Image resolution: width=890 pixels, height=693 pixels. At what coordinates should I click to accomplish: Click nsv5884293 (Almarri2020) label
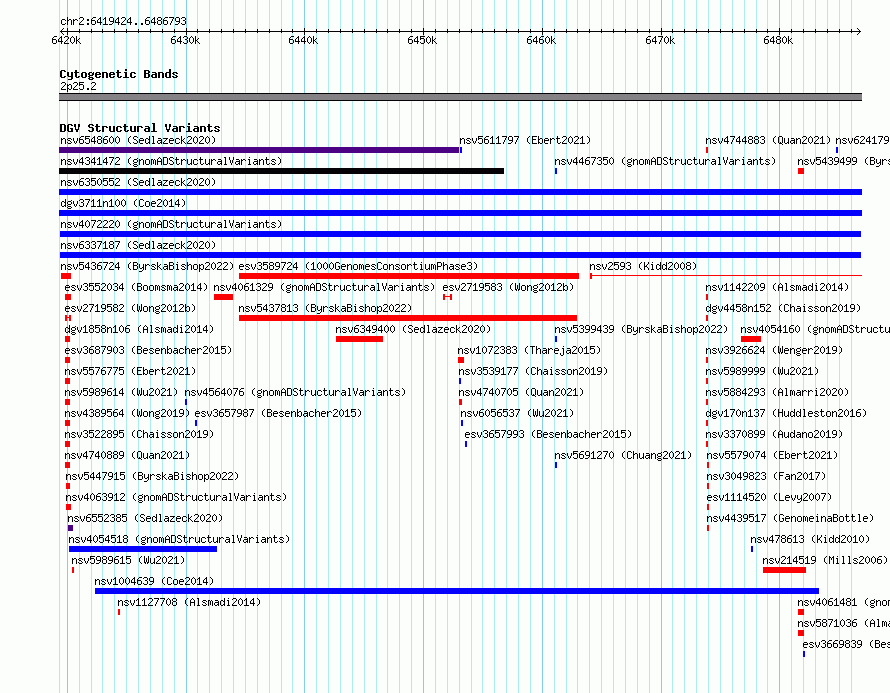pos(778,392)
